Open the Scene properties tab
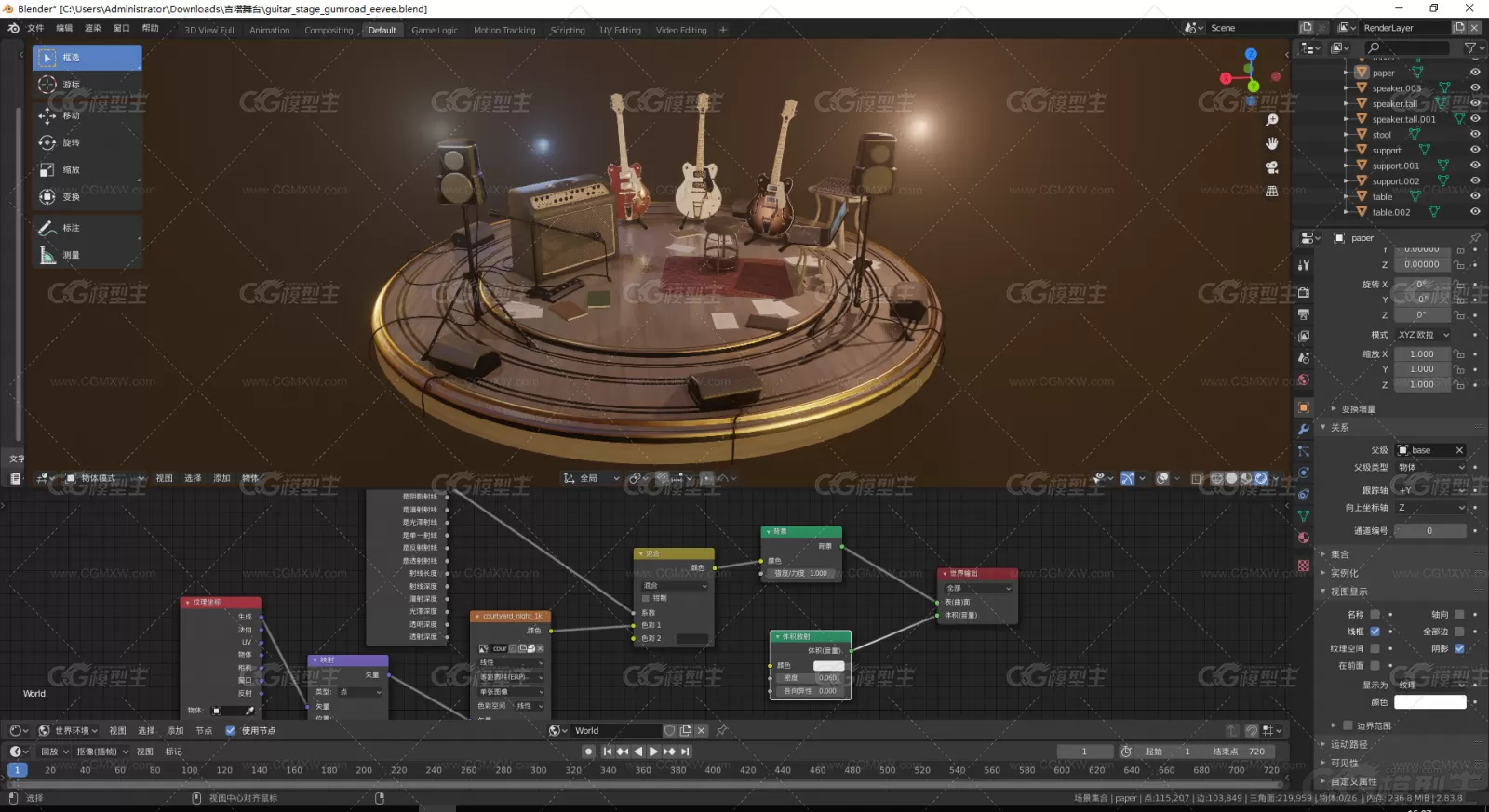1489x812 pixels. [x=1304, y=358]
